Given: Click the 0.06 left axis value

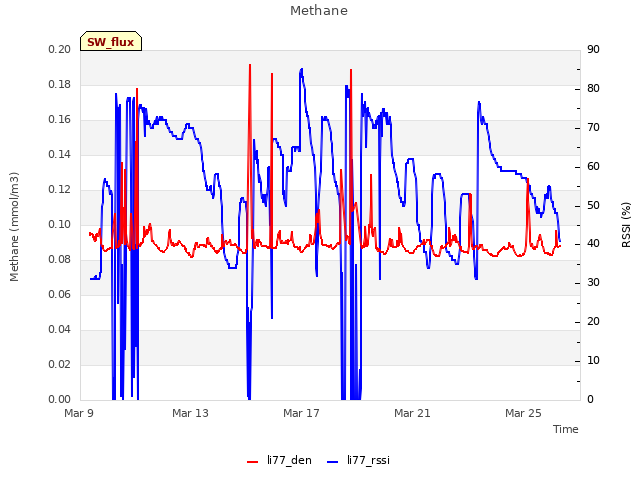Looking at the screenshot, I should coord(60,294).
